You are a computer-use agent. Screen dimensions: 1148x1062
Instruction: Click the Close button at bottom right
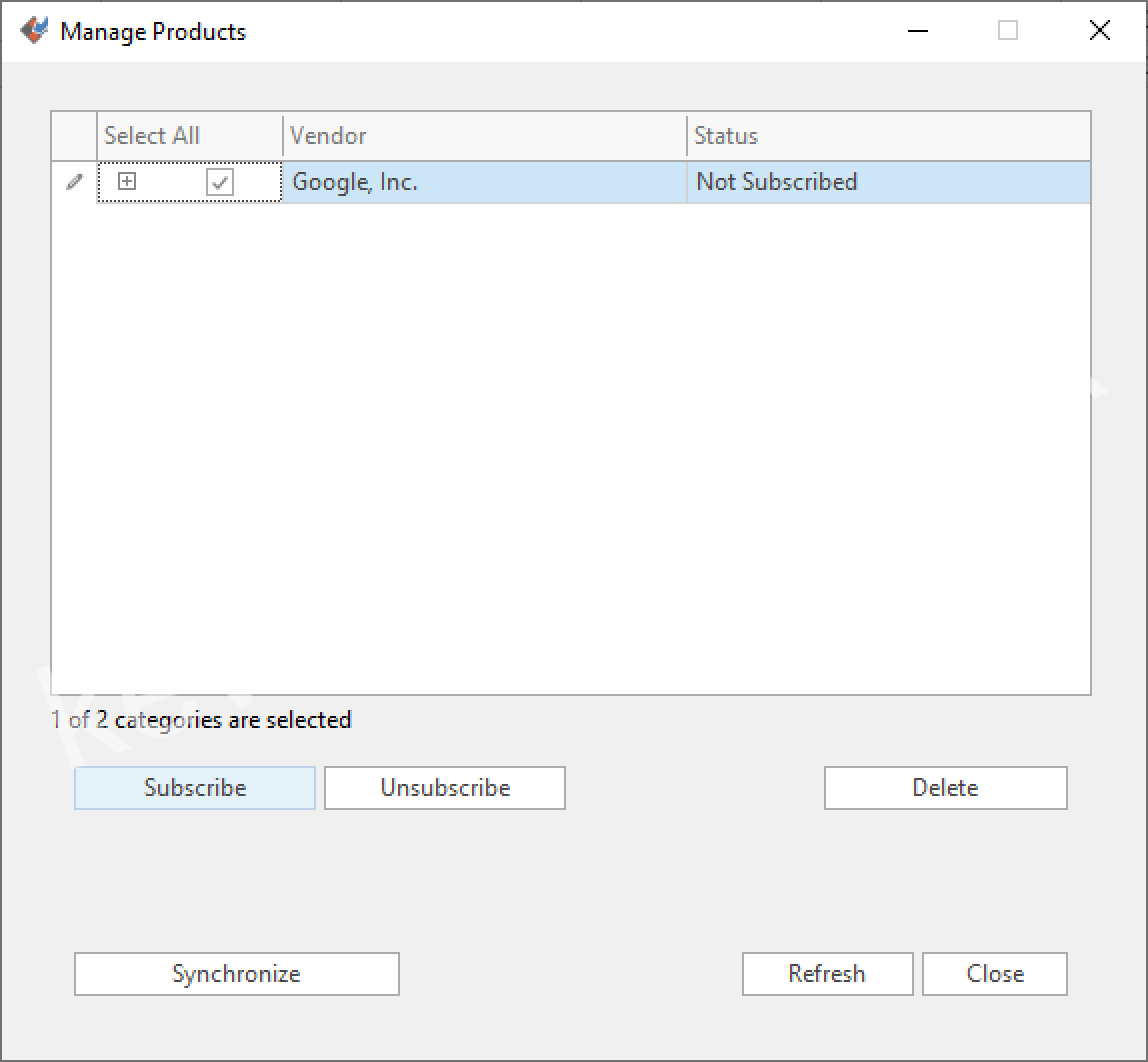tap(994, 974)
